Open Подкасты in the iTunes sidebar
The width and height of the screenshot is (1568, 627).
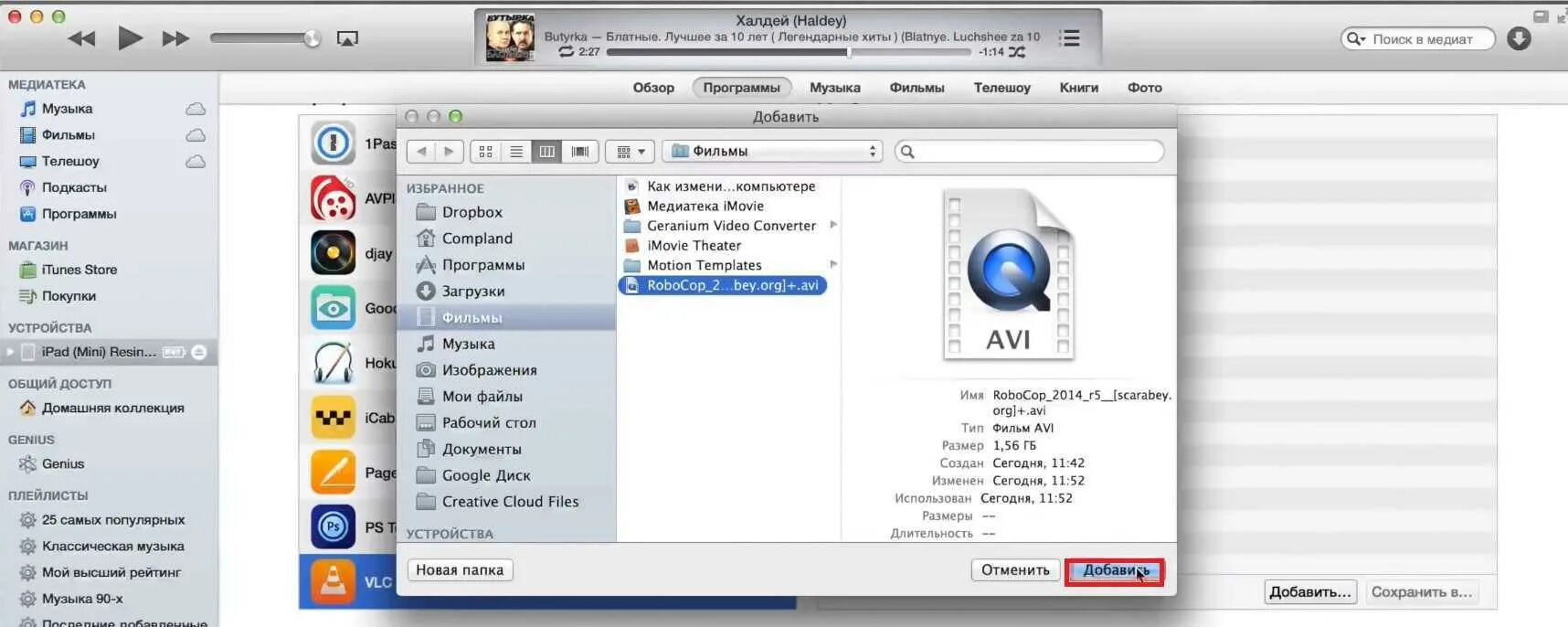click(x=74, y=188)
